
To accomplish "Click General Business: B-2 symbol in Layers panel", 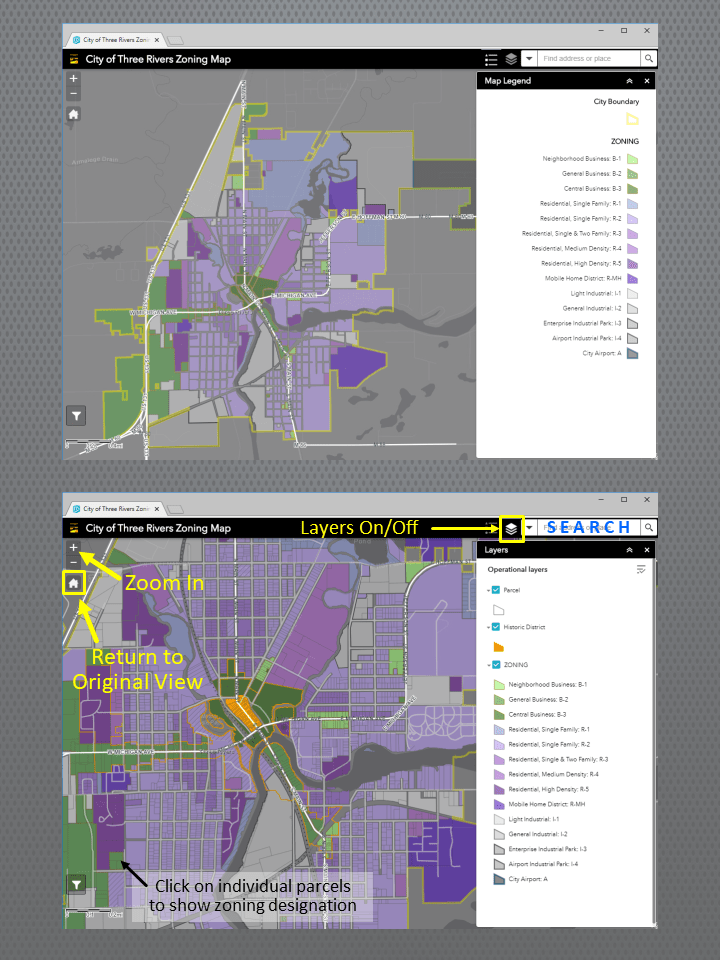I will point(499,699).
